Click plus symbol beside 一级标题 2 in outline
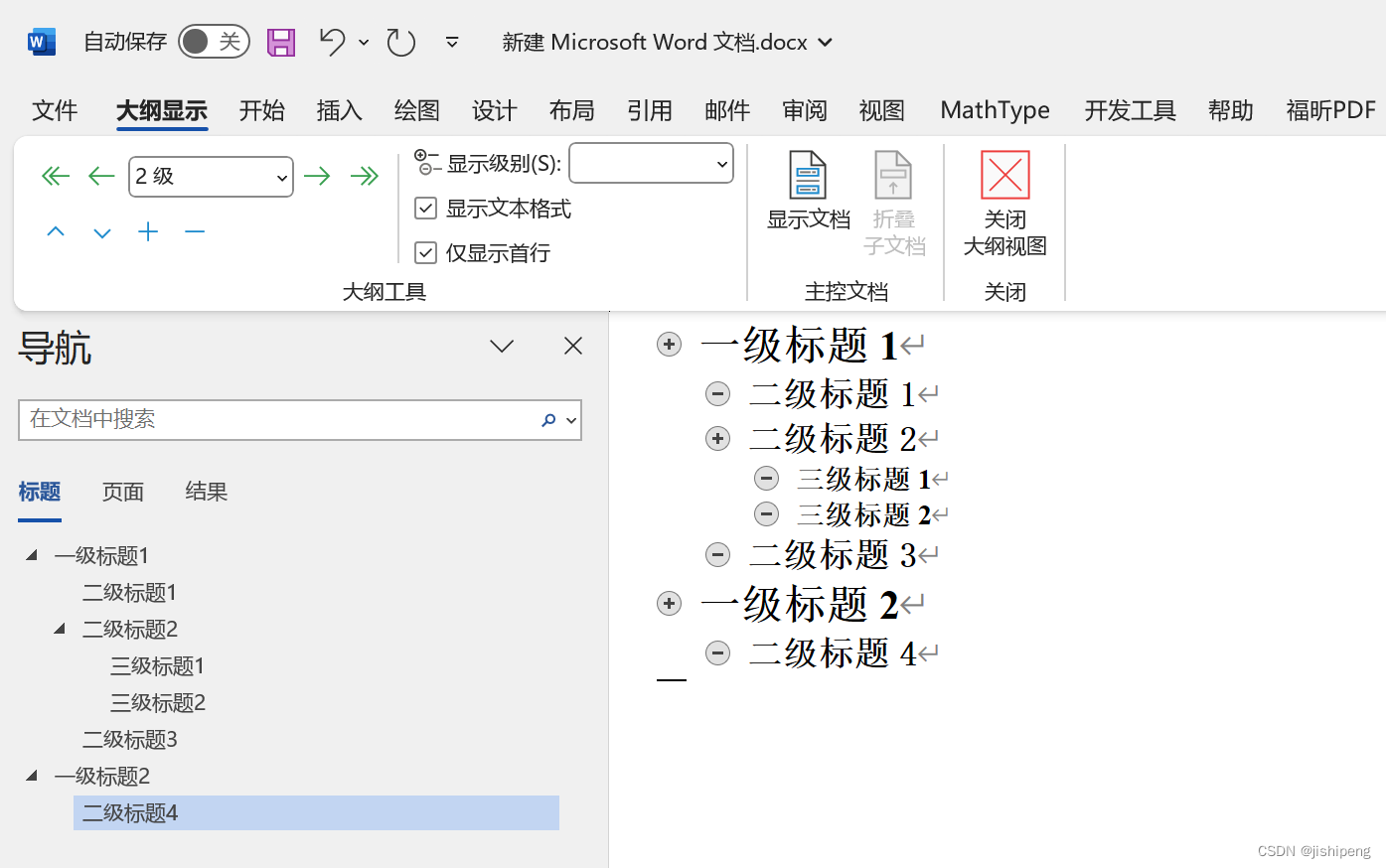The height and width of the screenshot is (868, 1386). (x=670, y=604)
